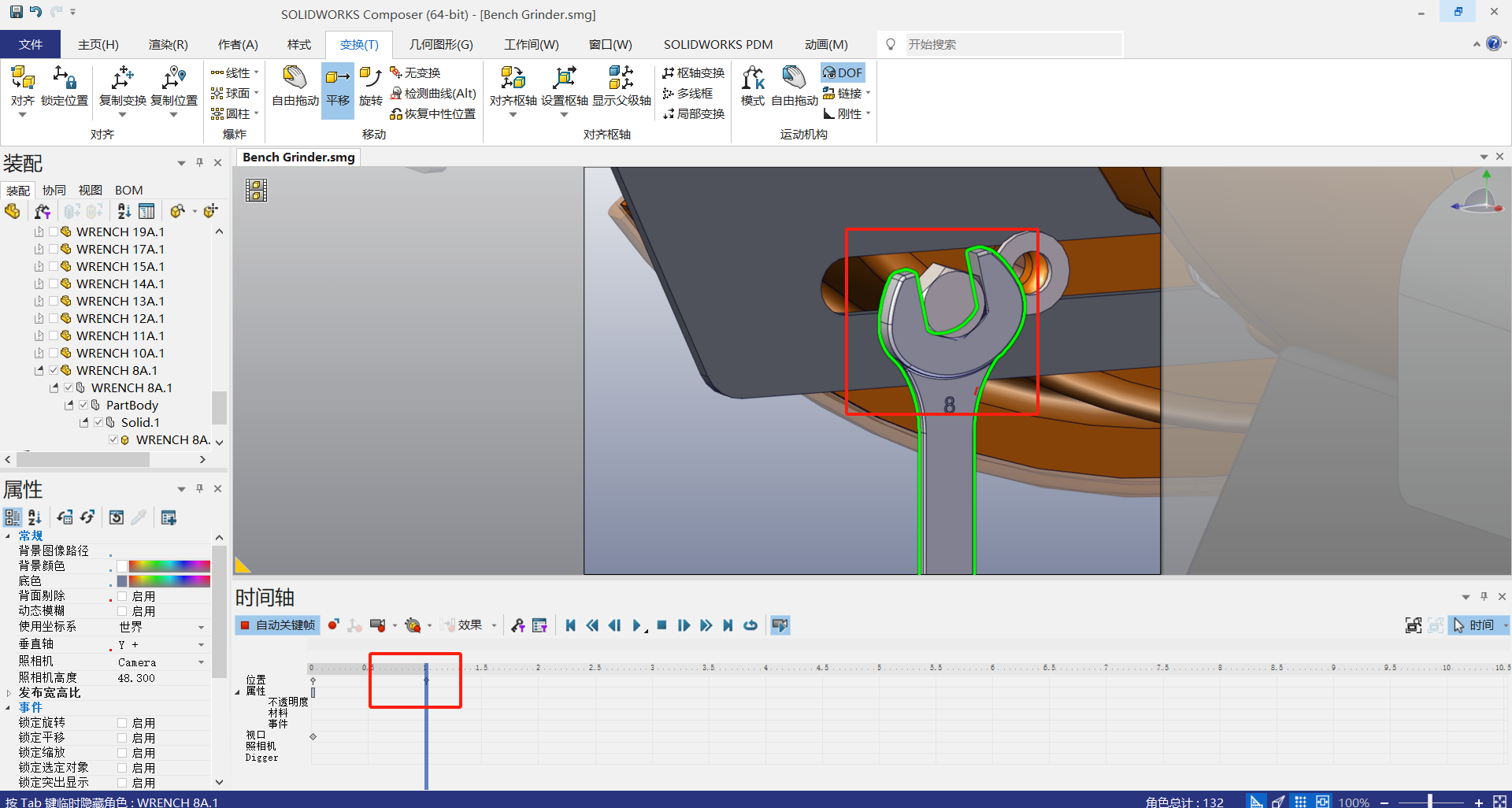
Task: Click the DOF button in 运动机构 group
Action: pyautogui.click(x=843, y=72)
